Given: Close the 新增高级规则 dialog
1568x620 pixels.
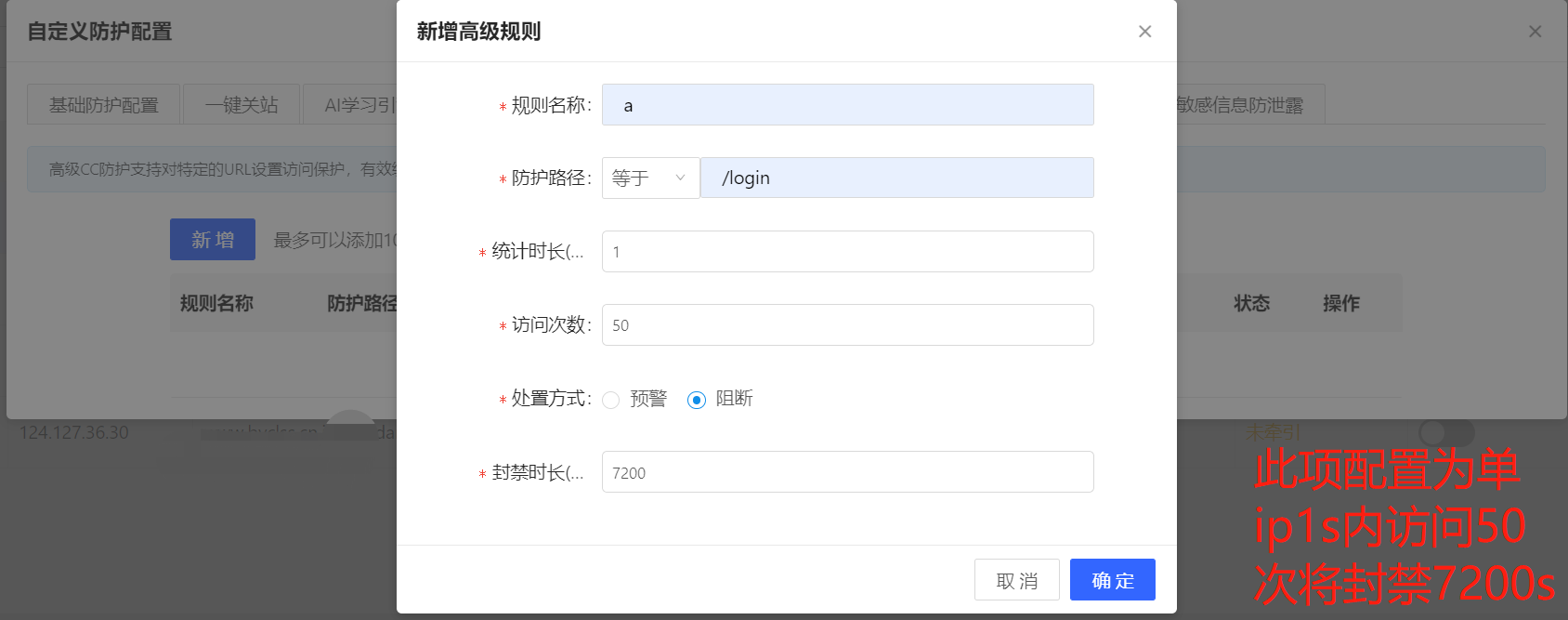Looking at the screenshot, I should [x=1144, y=32].
